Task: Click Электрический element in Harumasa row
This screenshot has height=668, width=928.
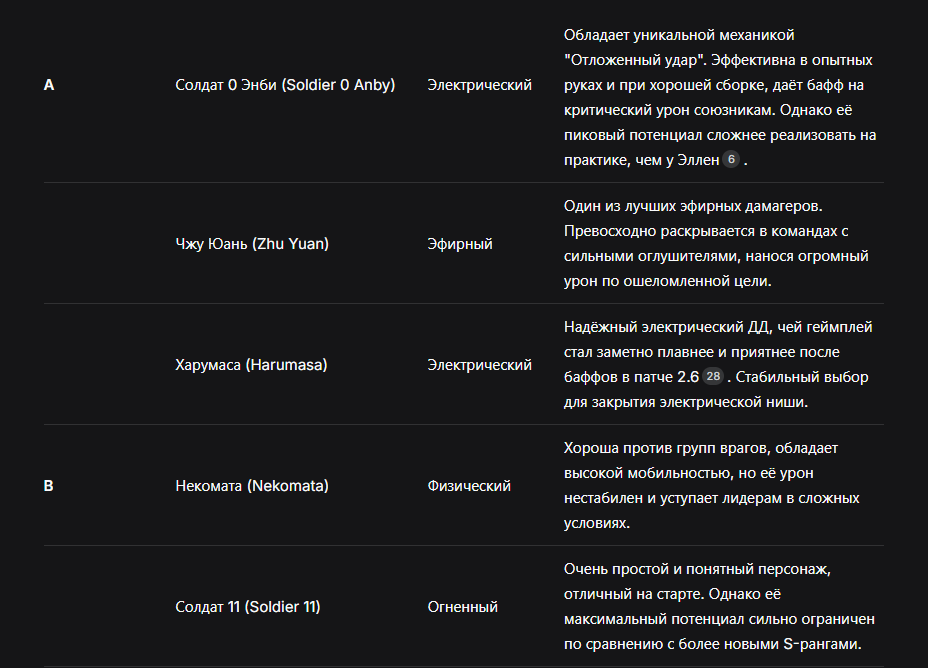Action: pos(479,365)
